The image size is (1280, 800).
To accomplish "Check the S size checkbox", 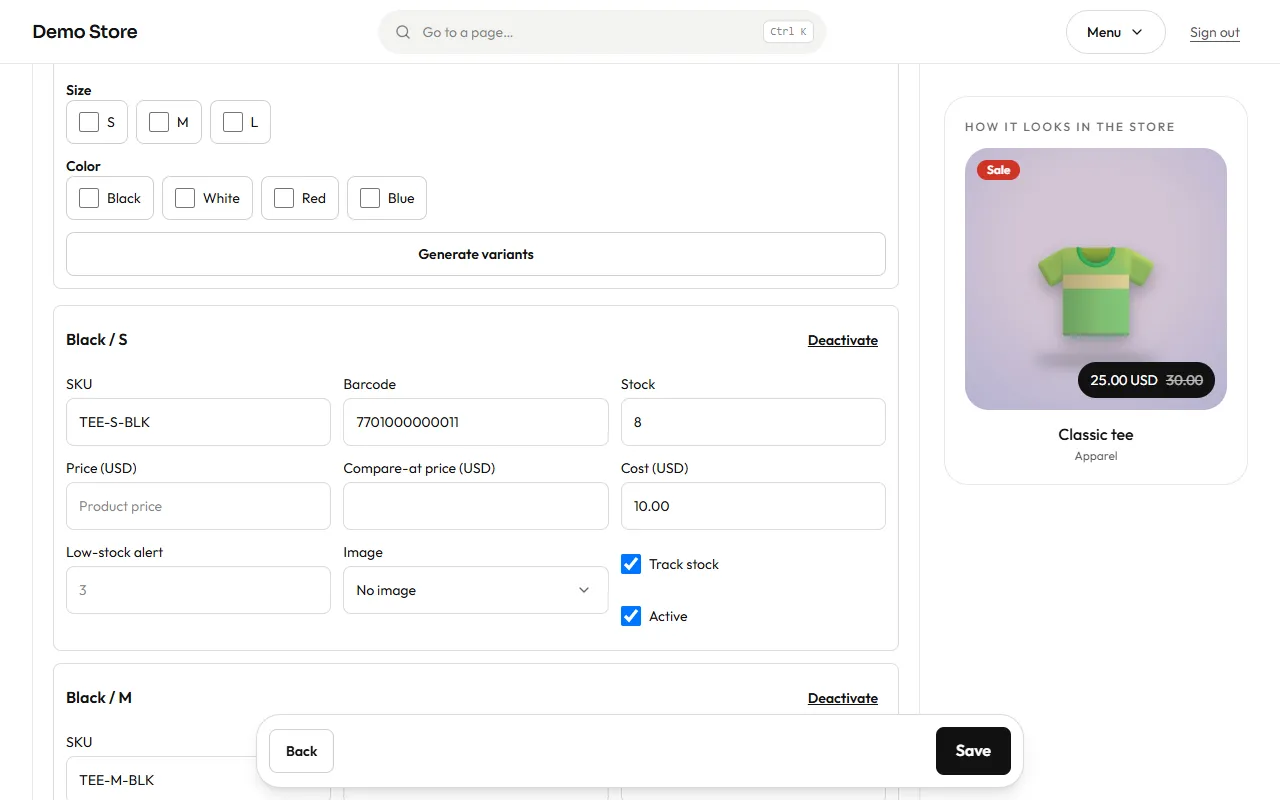I will click(x=89, y=122).
